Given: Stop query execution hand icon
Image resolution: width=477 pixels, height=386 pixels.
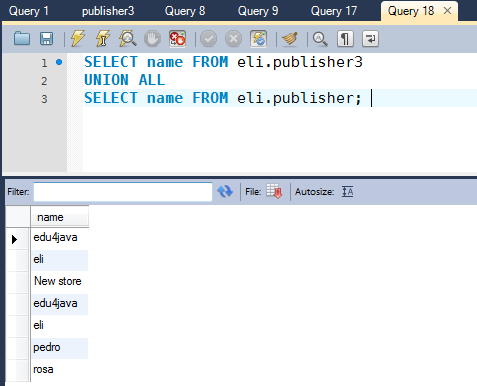Looking at the screenshot, I should tap(152, 39).
